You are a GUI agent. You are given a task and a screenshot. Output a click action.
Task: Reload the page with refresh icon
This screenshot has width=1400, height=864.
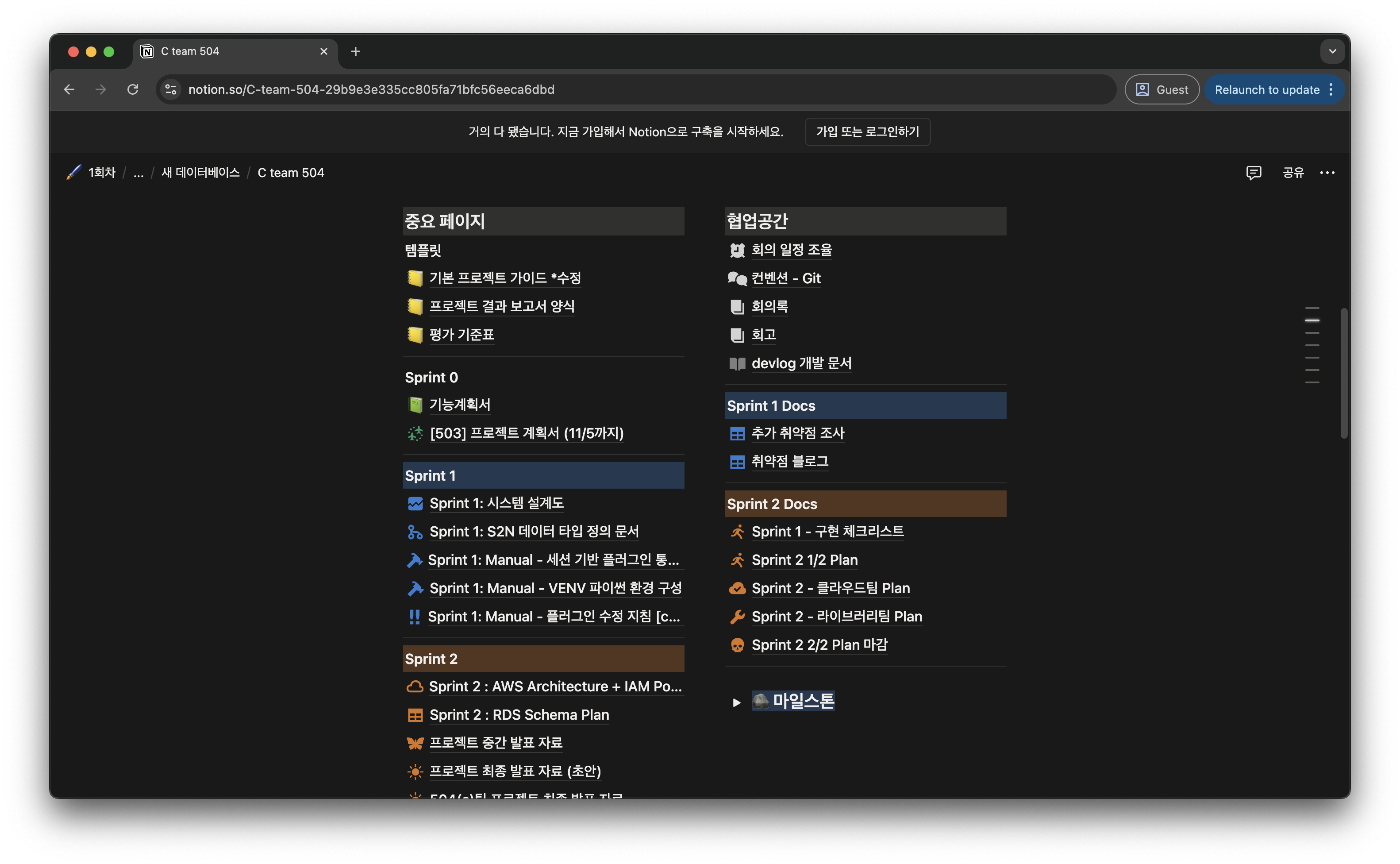point(132,89)
